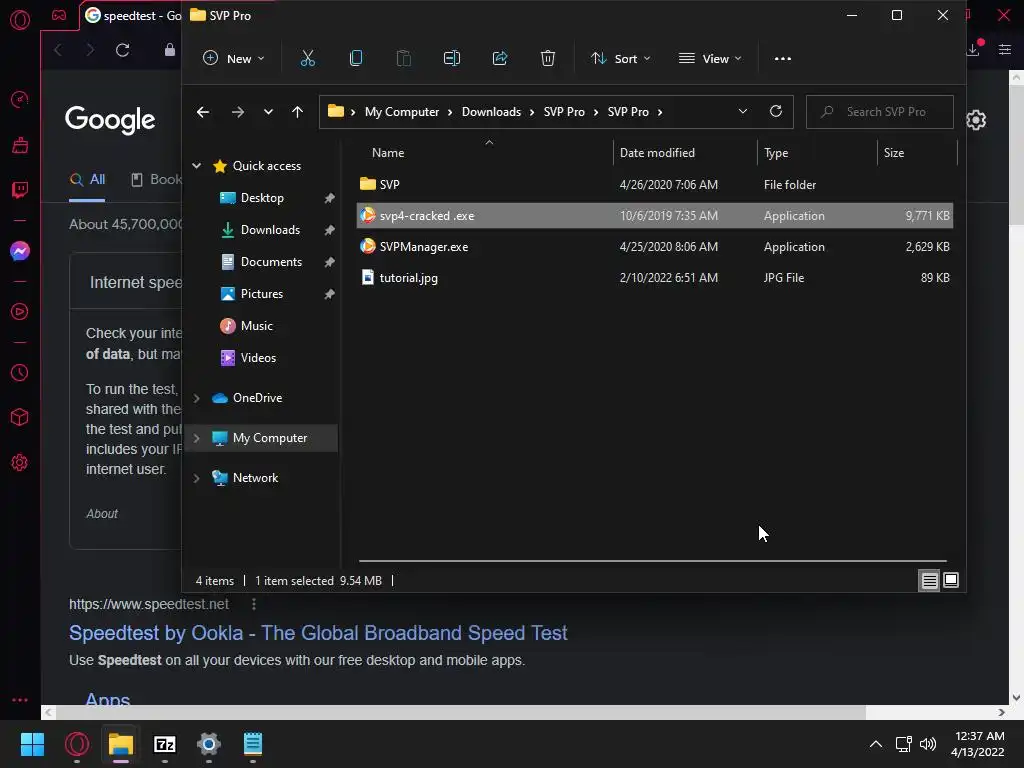The width and height of the screenshot is (1024, 768).
Task: Delete selected file with trash icon
Action: (x=548, y=59)
